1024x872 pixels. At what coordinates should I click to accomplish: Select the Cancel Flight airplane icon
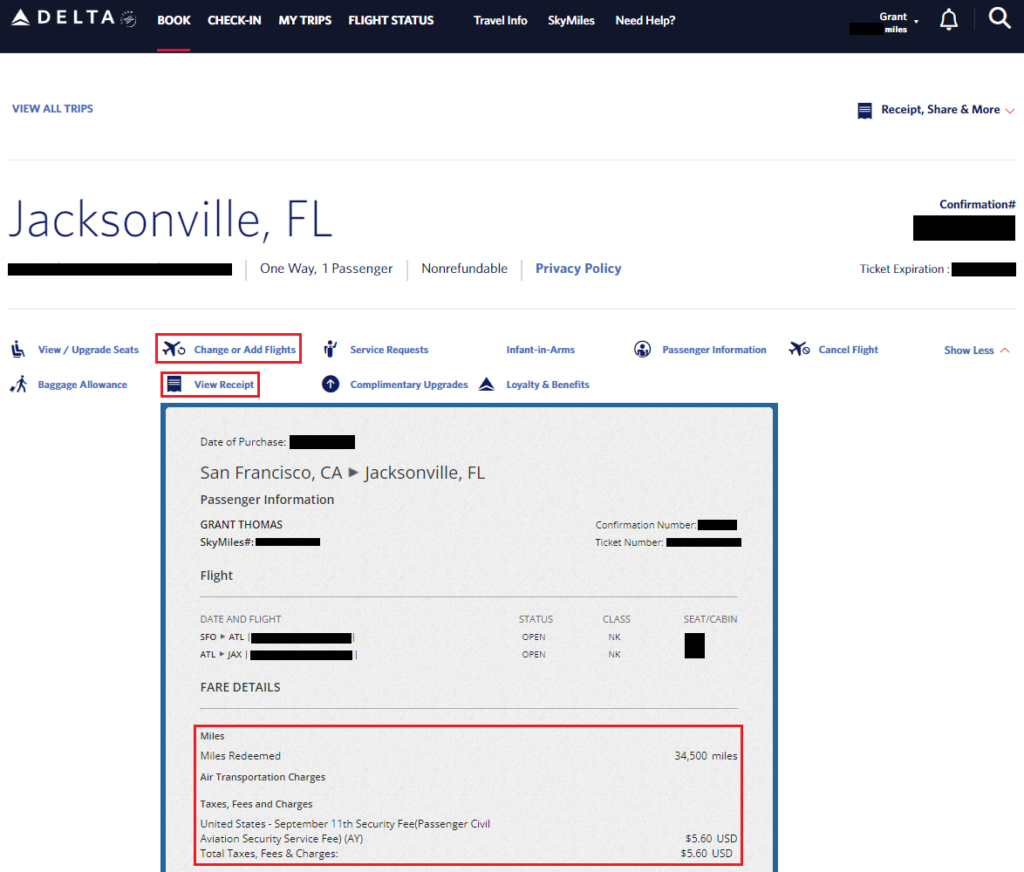(798, 349)
